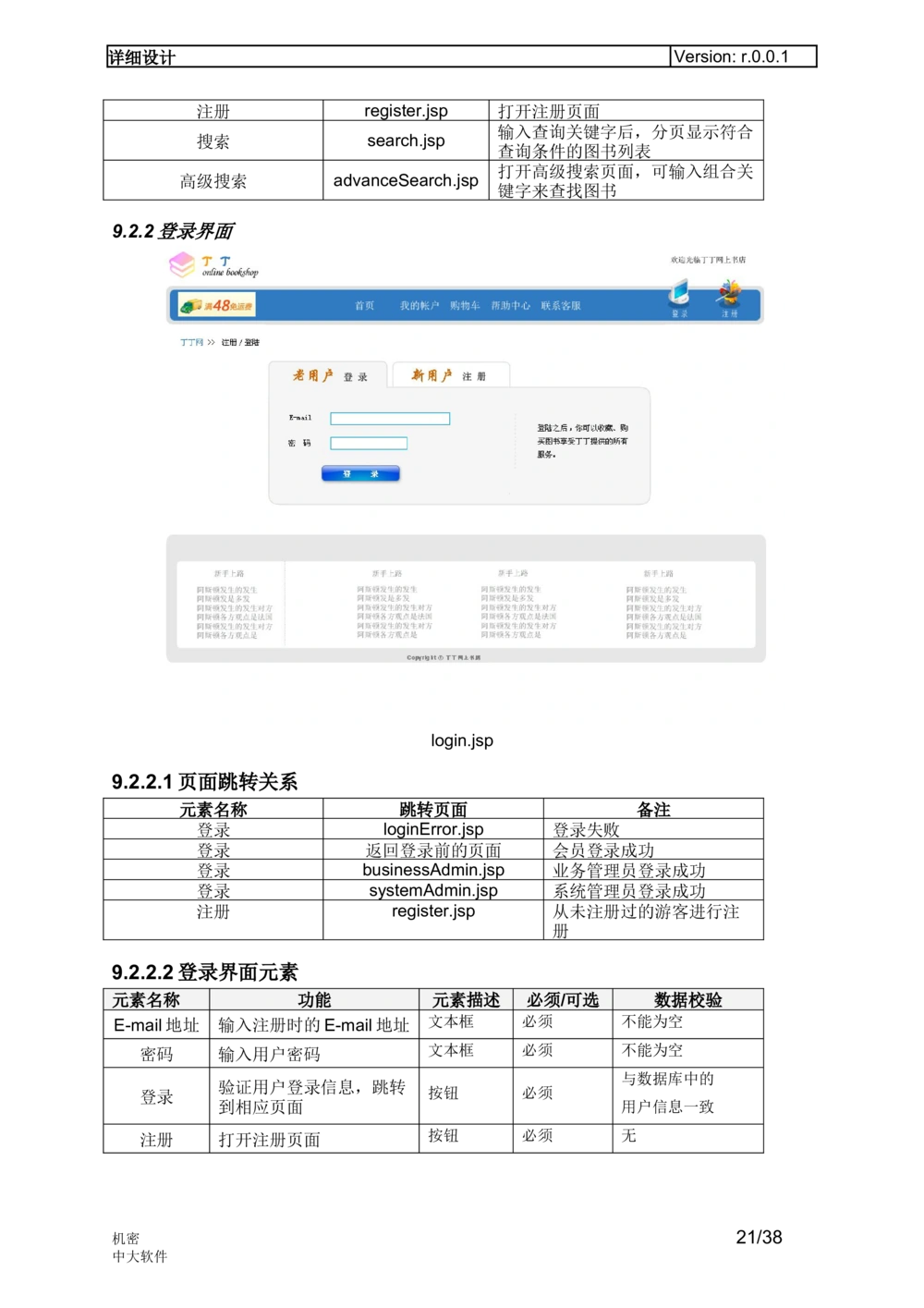Select the 元素名称 table header cell
The width and height of the screenshot is (924, 1308).
pos(146,1000)
